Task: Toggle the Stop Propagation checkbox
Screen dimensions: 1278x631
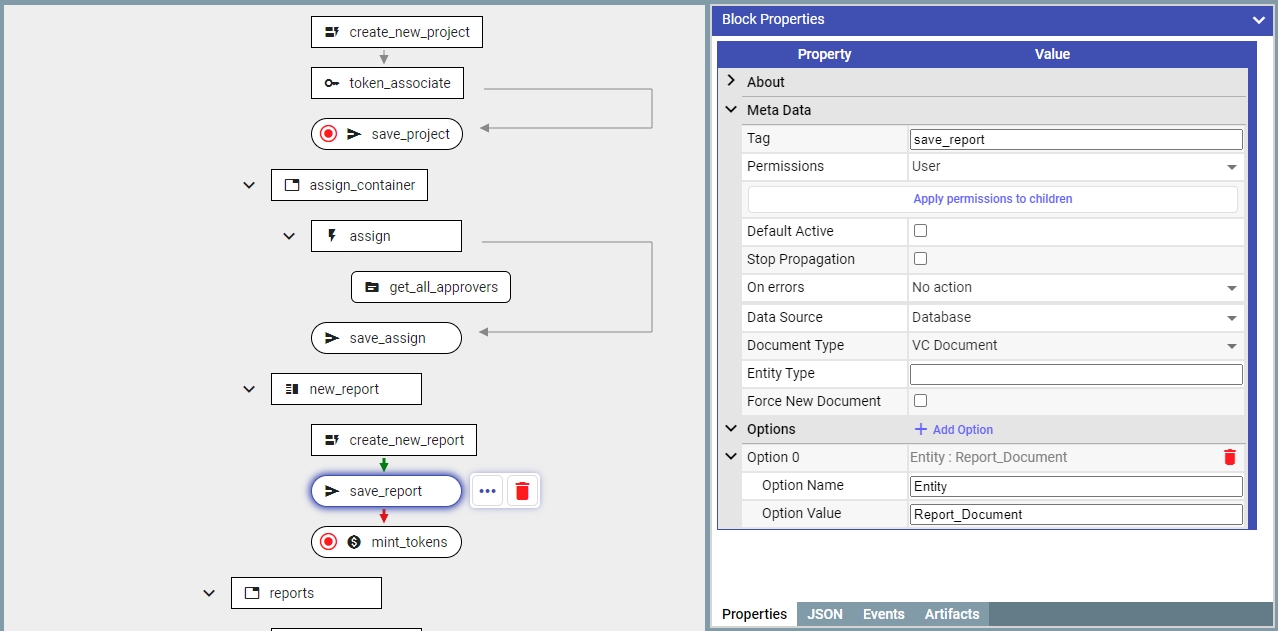Action: click(x=921, y=259)
